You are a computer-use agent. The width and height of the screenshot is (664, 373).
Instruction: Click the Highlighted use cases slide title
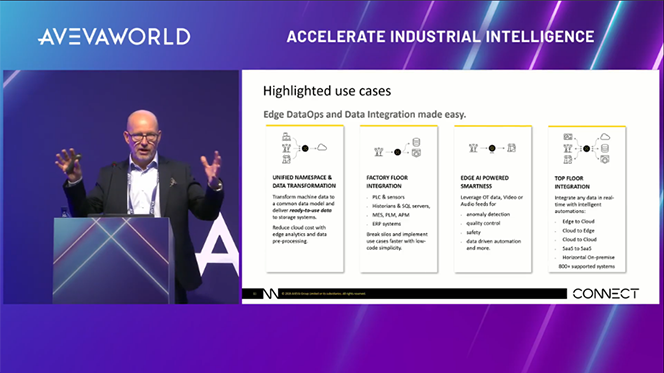[x=327, y=91]
